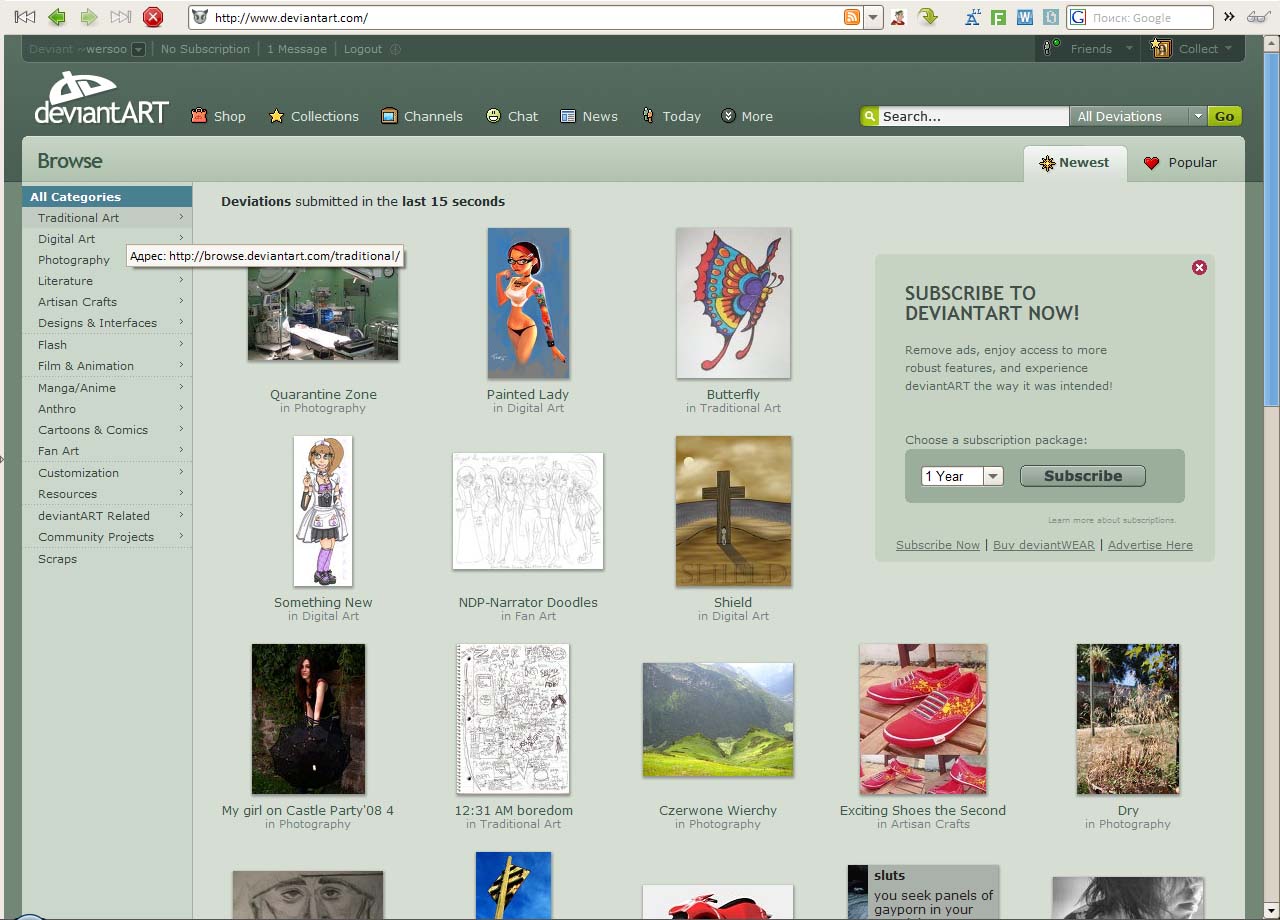Close the Subscribe to deviantART panel
Viewport: 1280px width, 920px height.
(1199, 267)
